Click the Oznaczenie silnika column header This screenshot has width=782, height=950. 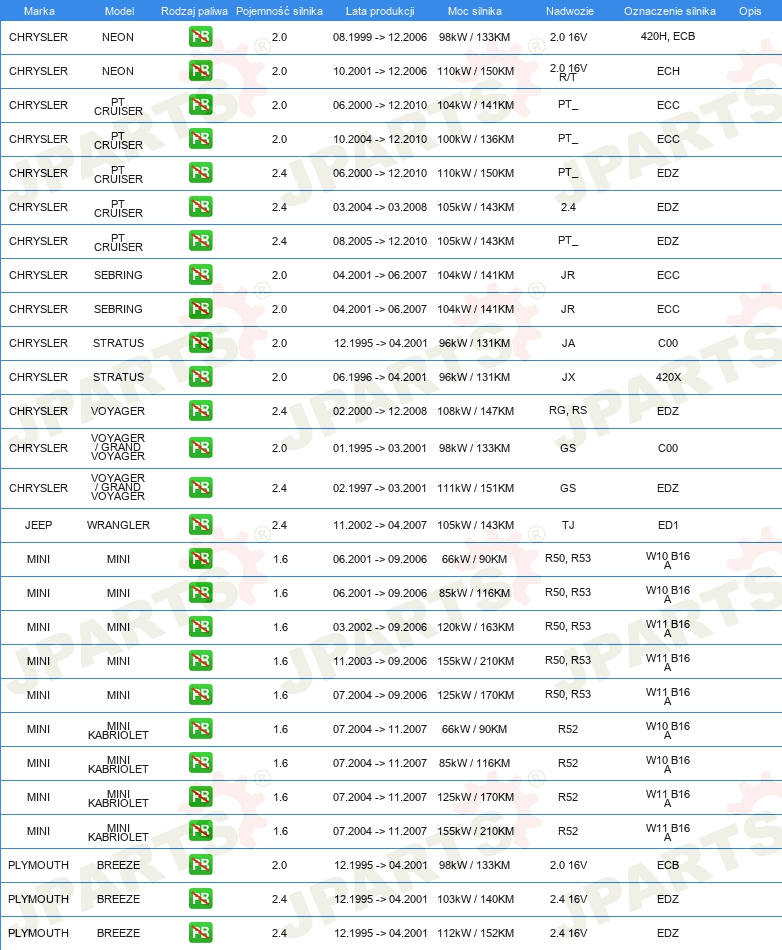[x=669, y=11]
